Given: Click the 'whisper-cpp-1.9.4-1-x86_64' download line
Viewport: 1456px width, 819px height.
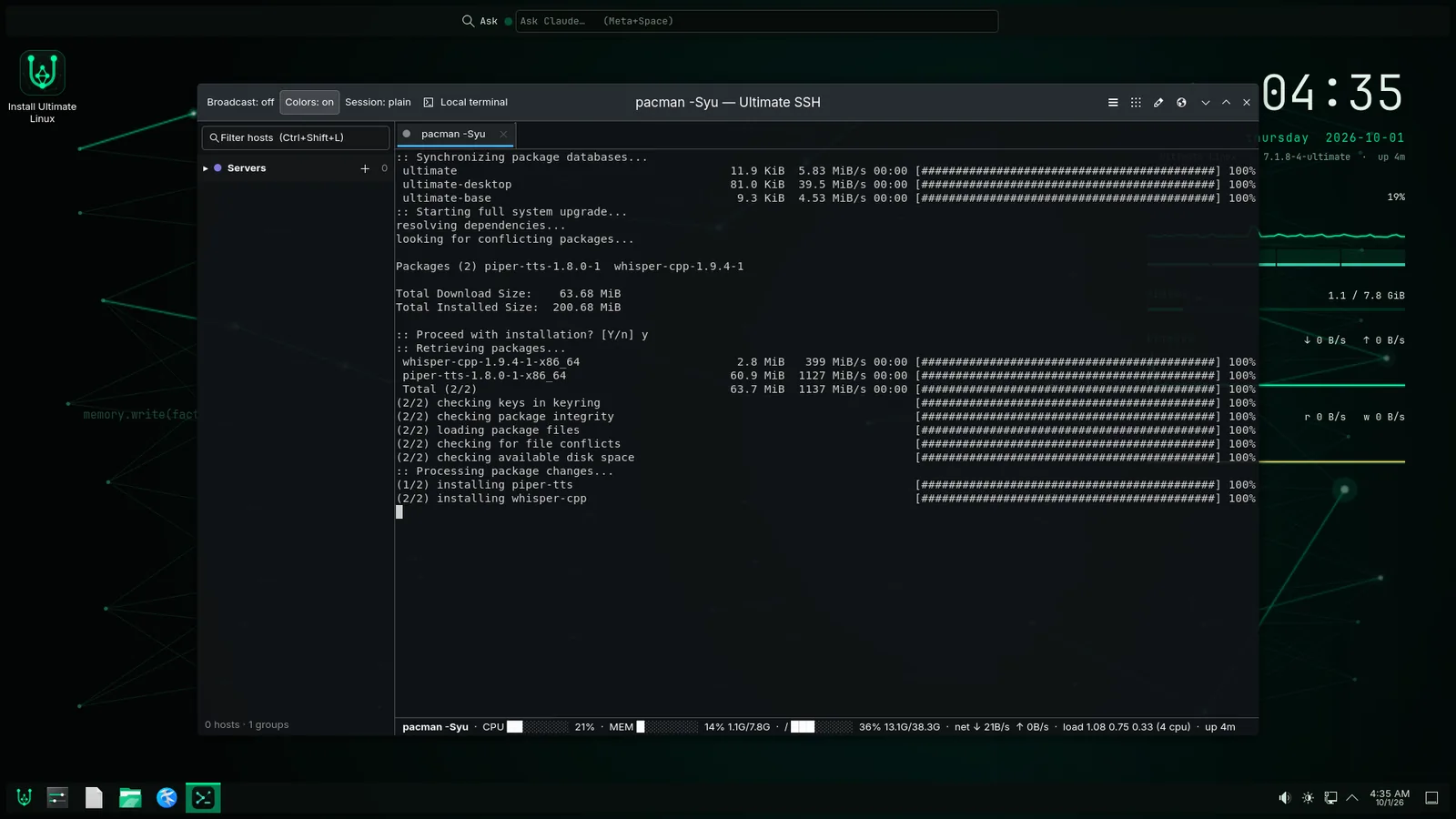Looking at the screenshot, I should click(491, 362).
